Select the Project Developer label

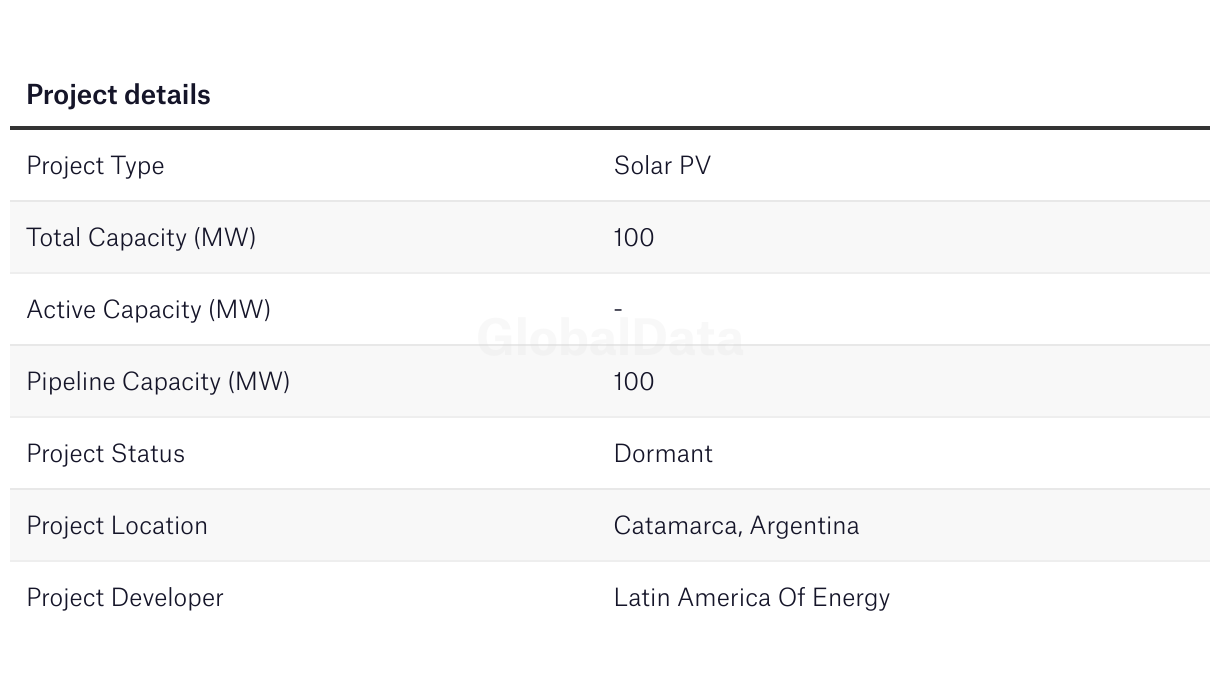pos(125,598)
